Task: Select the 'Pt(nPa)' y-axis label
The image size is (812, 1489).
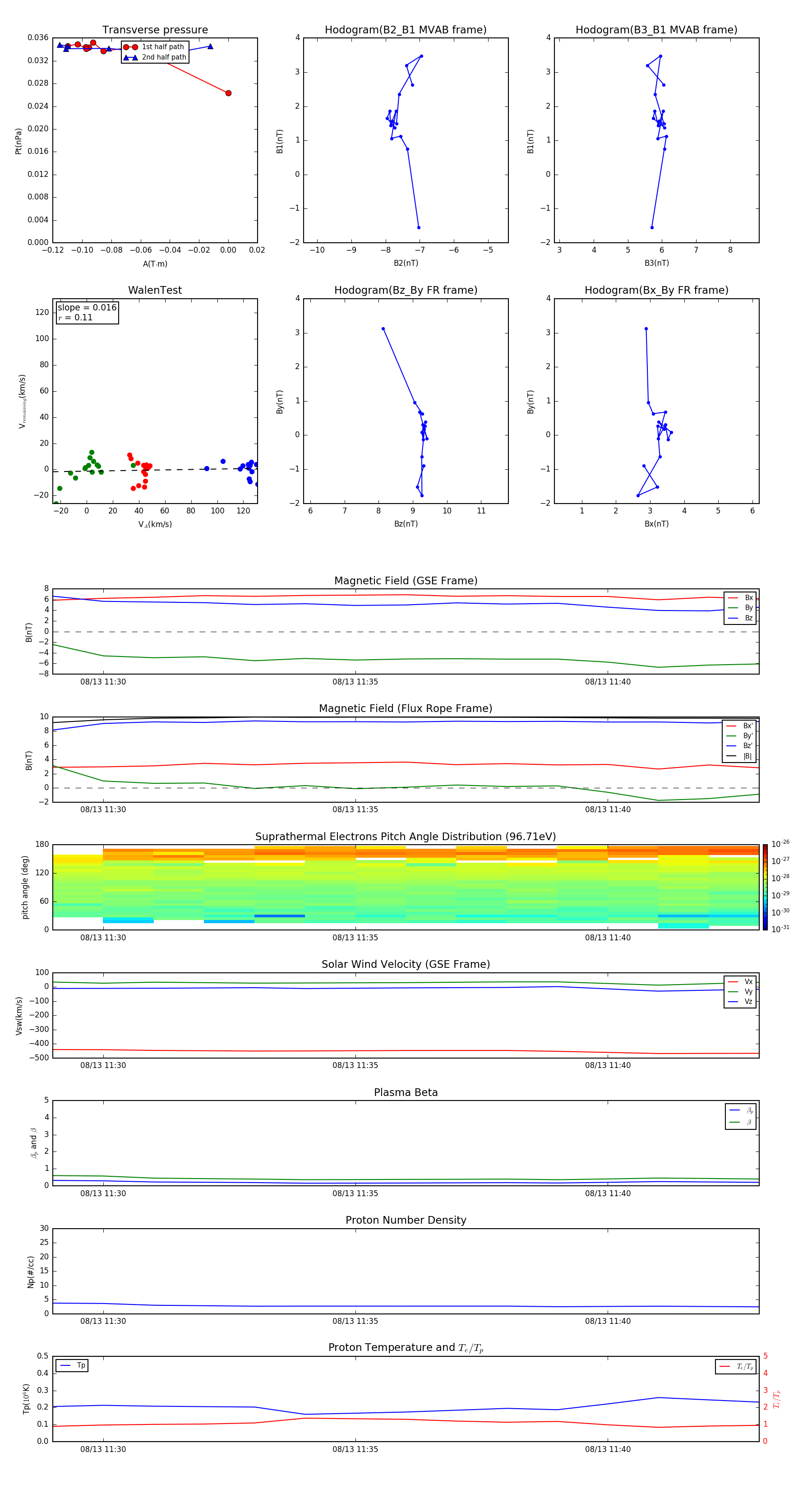Action: (x=18, y=140)
